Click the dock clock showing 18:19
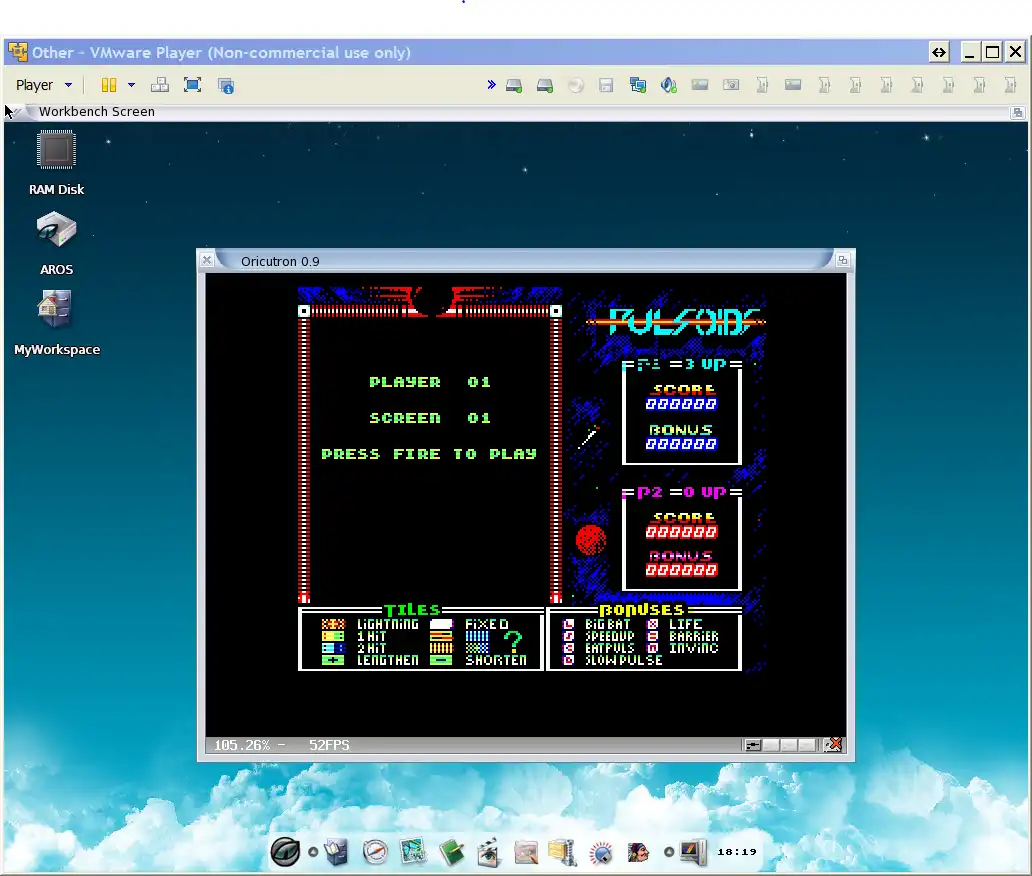1032x876 pixels. pos(736,852)
